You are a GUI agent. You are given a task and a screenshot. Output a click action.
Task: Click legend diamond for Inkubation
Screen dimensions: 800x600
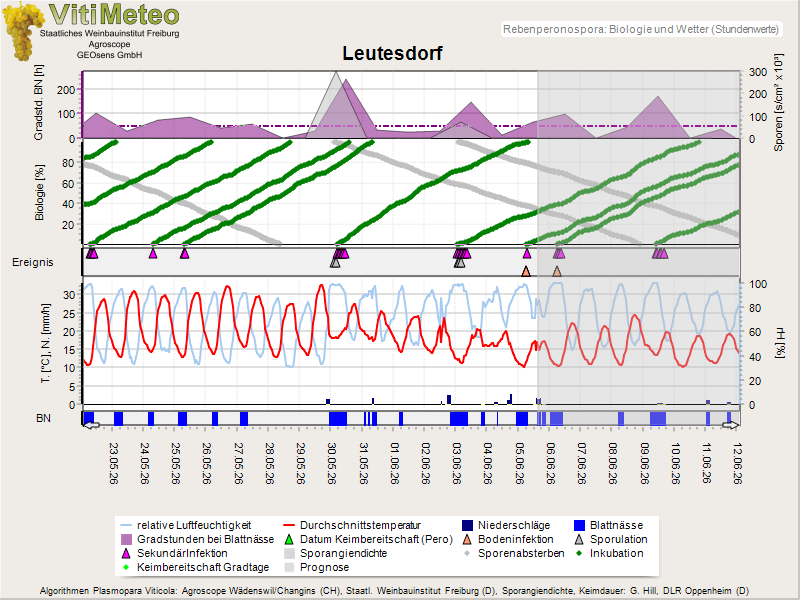pyautogui.click(x=579, y=553)
